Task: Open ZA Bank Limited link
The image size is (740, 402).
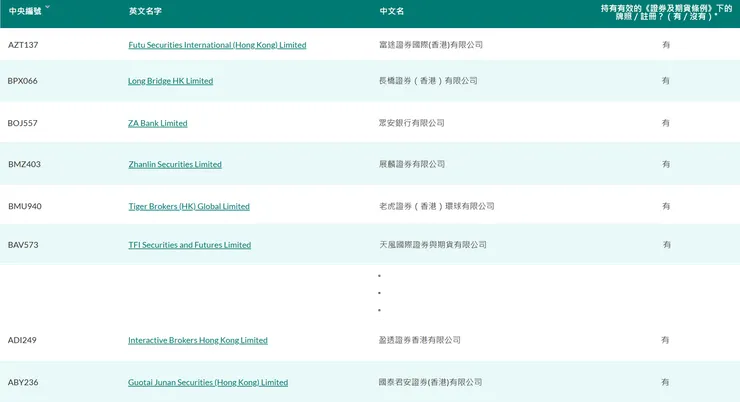Action: [x=158, y=123]
